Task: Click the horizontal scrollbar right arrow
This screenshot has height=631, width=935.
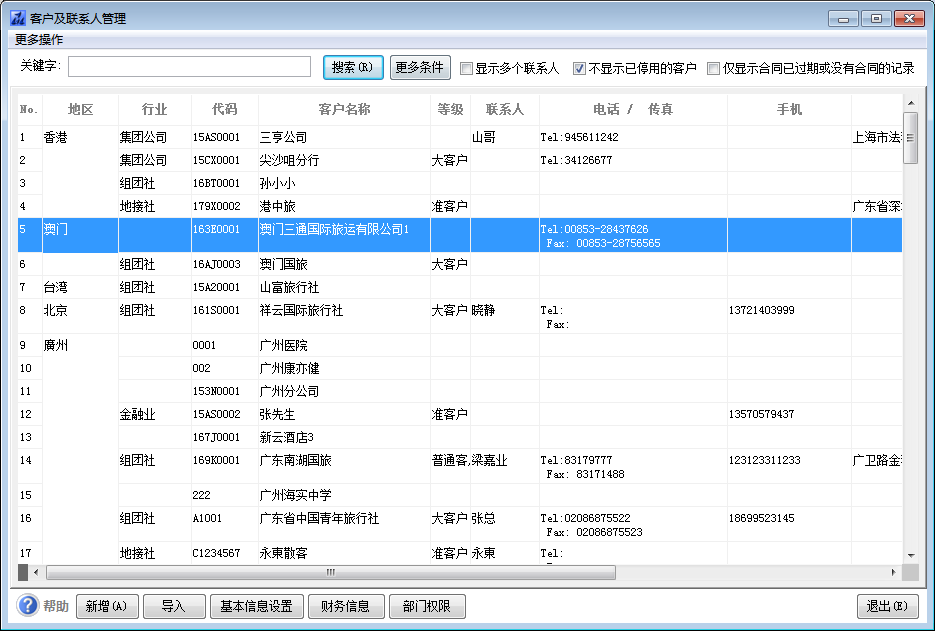Action: point(894,572)
